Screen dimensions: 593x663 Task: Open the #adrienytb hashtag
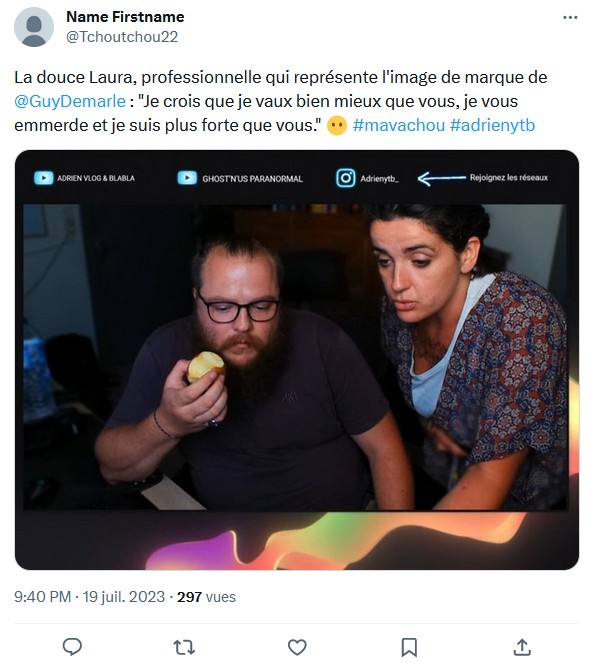coord(493,125)
